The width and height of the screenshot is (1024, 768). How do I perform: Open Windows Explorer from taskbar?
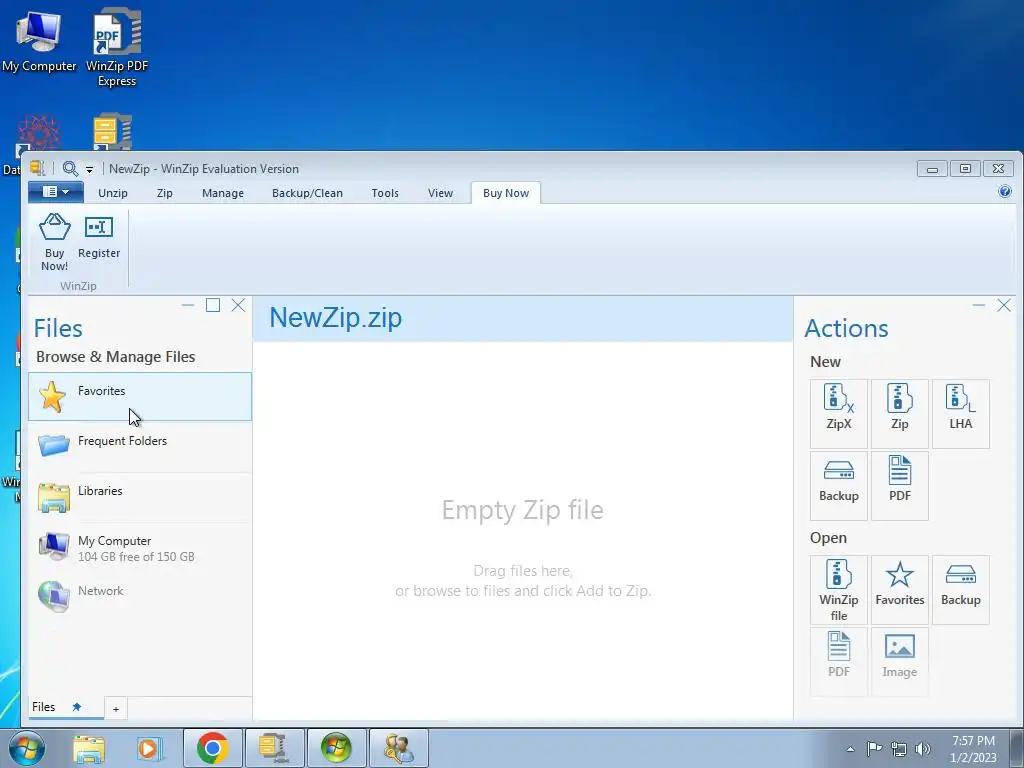88,748
